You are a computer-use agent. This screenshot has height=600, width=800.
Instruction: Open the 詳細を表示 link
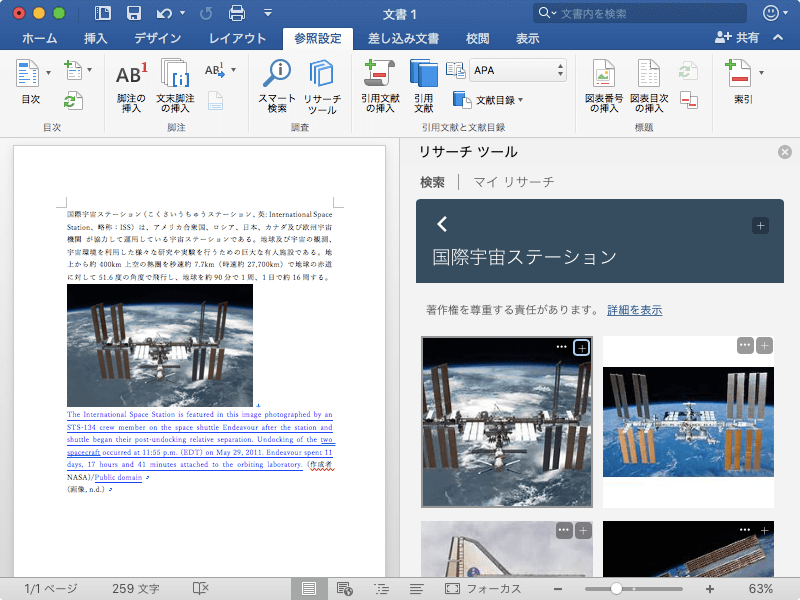tap(635, 310)
